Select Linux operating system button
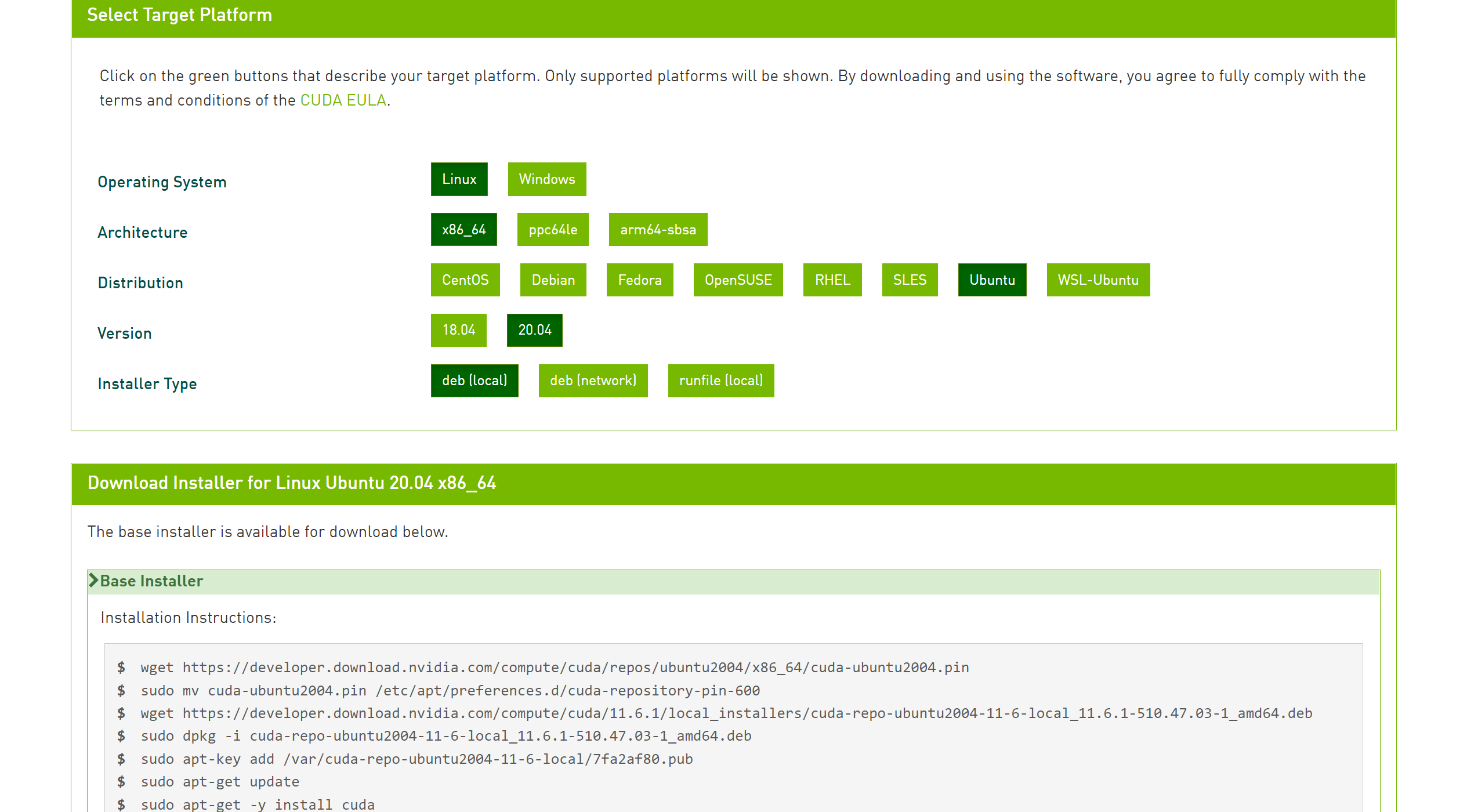The image size is (1467, 812). pos(459,179)
